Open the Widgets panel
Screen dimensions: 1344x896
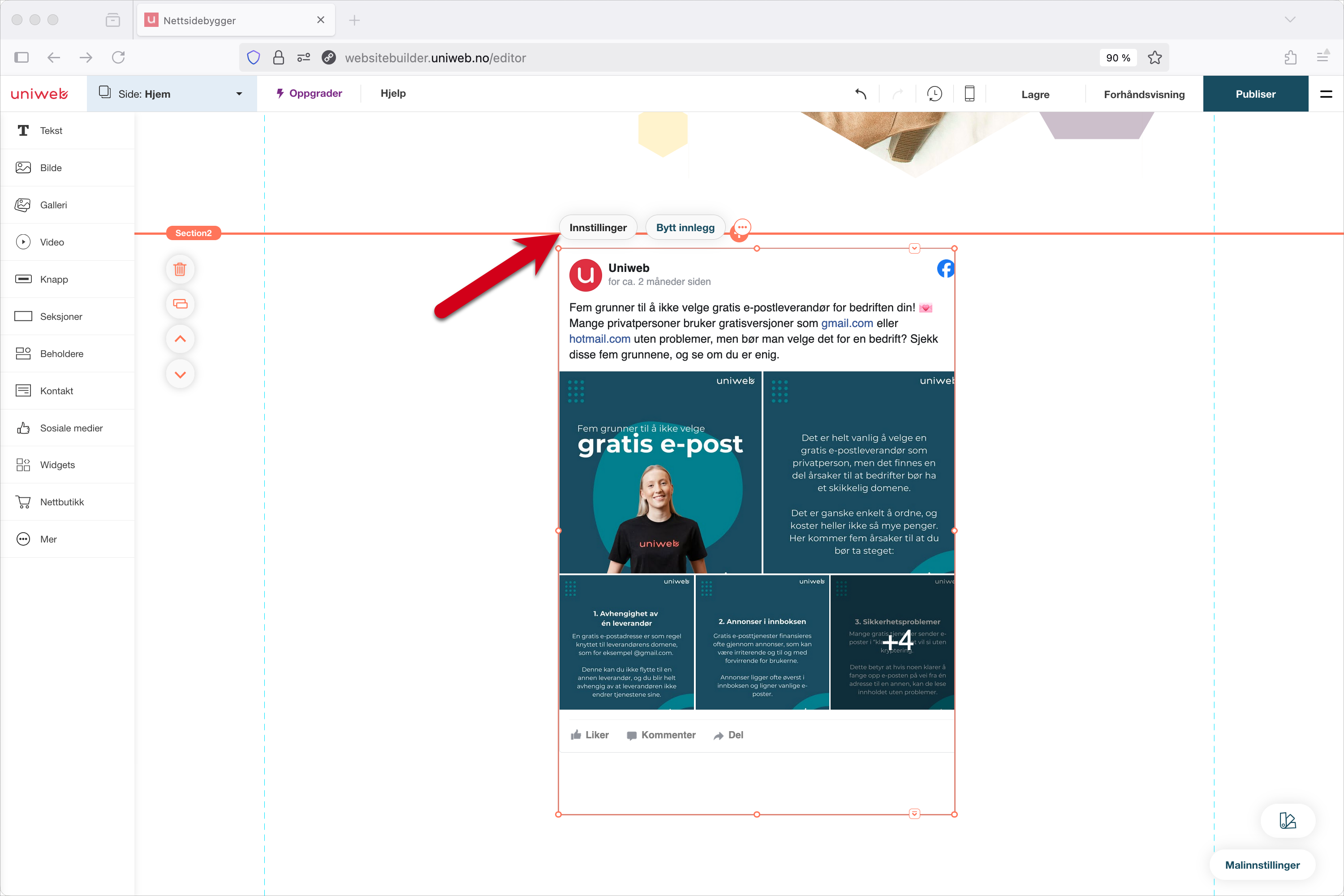click(68, 465)
